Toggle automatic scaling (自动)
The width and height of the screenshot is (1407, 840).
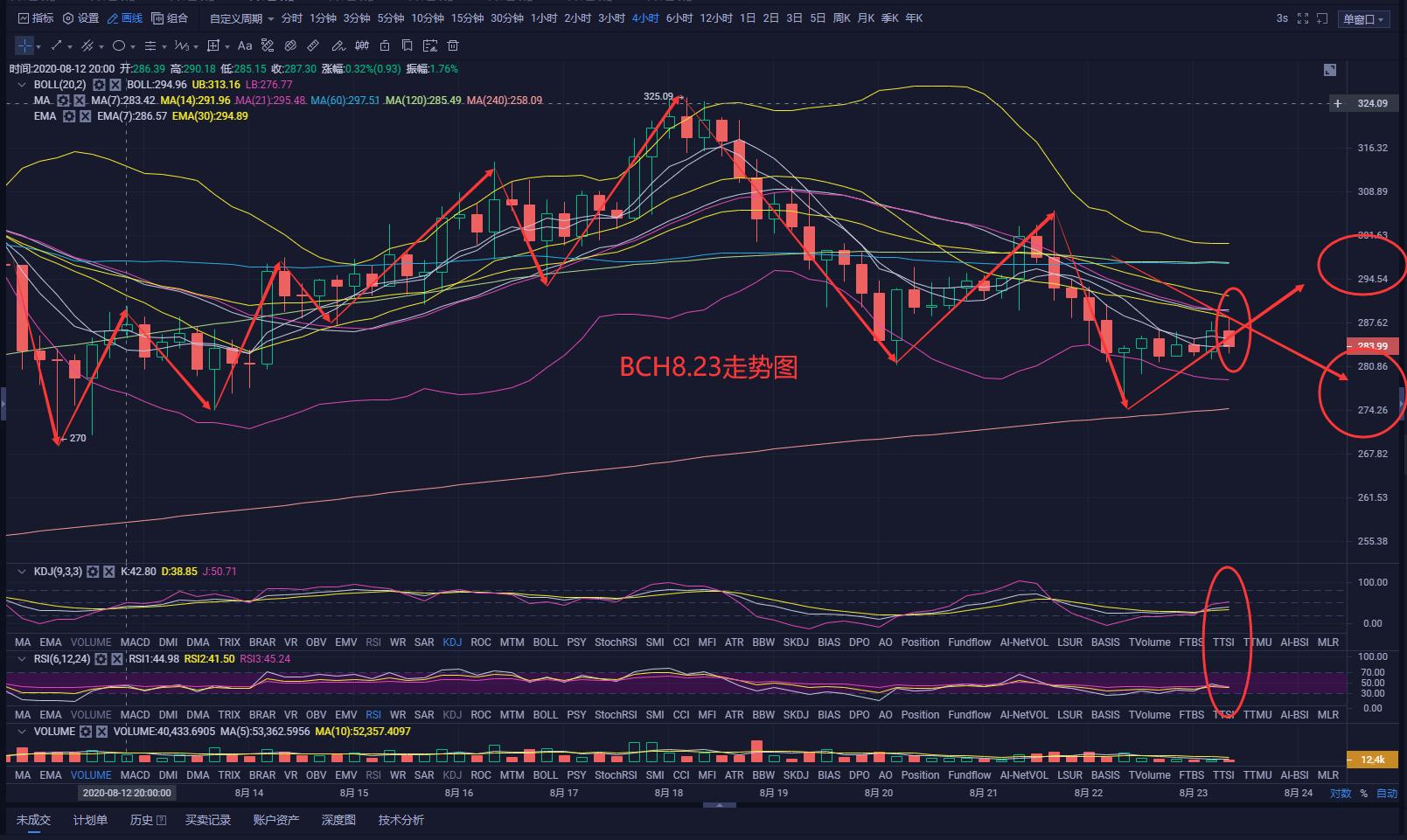tap(1387, 794)
